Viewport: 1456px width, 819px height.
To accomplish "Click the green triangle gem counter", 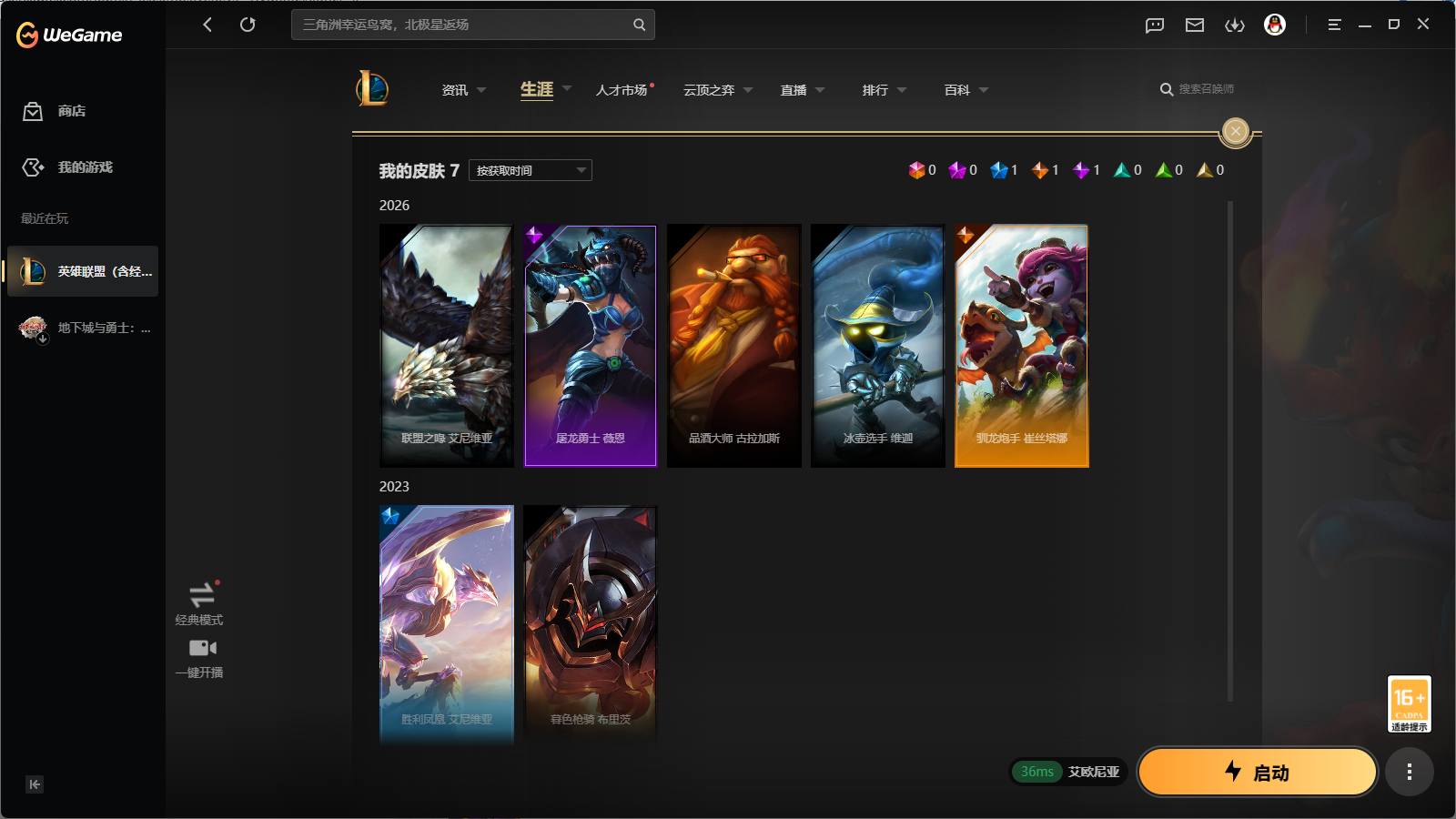I will 1169,170.
